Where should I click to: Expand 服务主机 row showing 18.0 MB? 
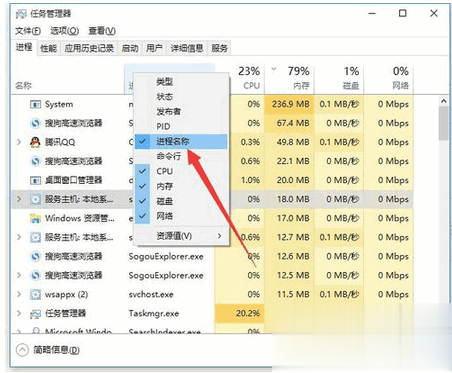(19, 199)
